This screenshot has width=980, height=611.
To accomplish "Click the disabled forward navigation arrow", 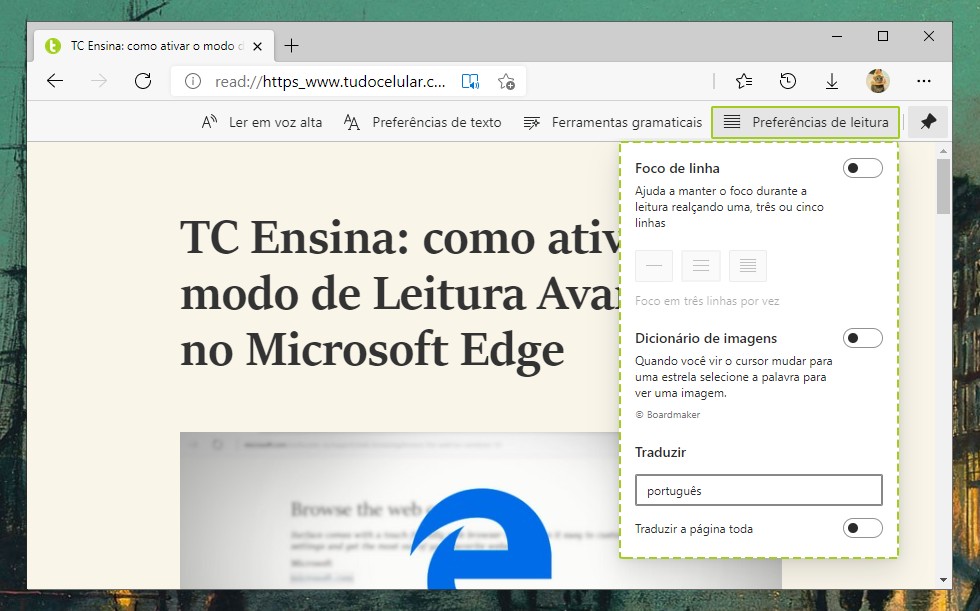I will tap(99, 81).
